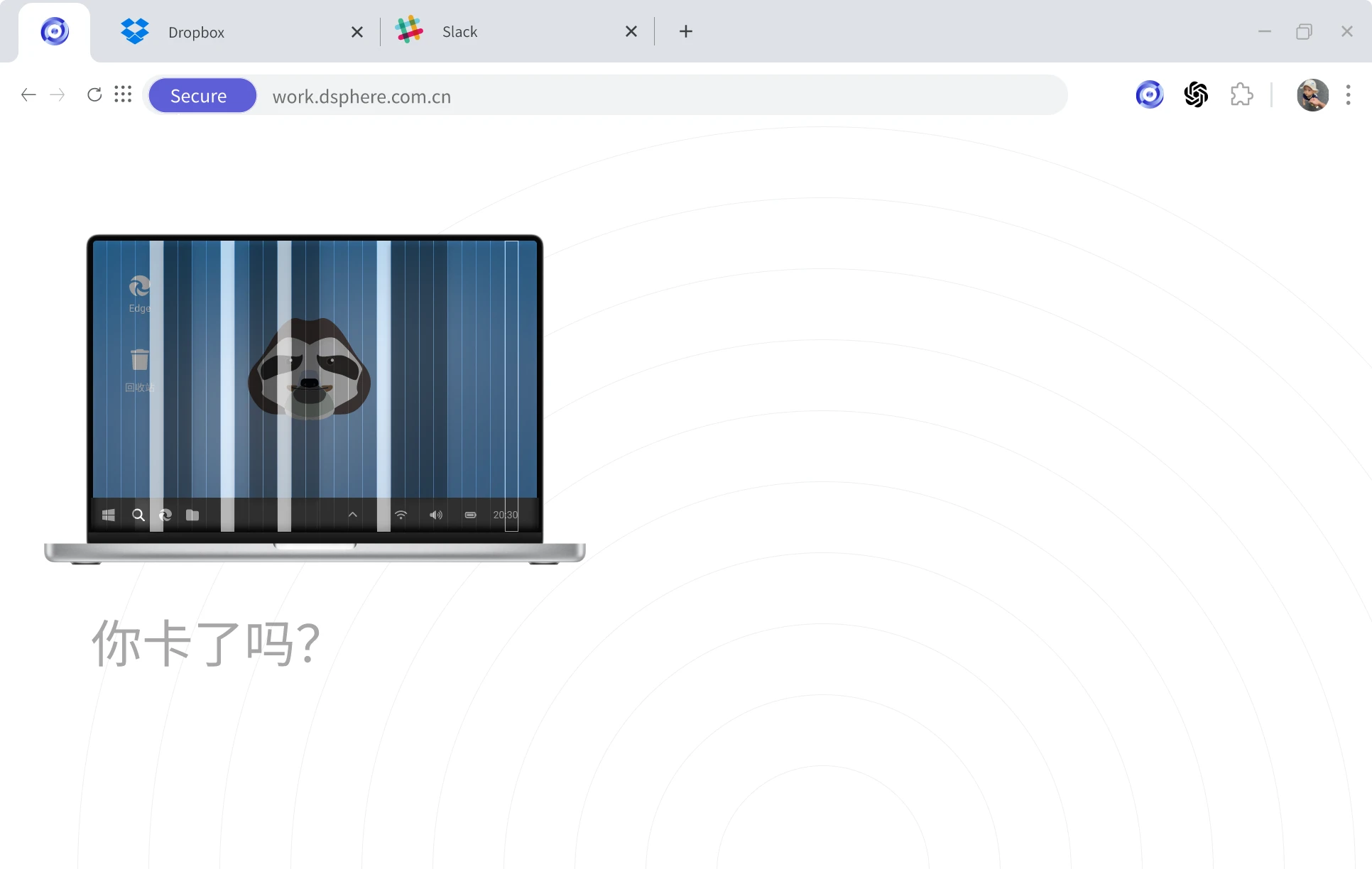Viewport: 1372px width, 869px height.
Task: Reload the current page
Action: 94,95
